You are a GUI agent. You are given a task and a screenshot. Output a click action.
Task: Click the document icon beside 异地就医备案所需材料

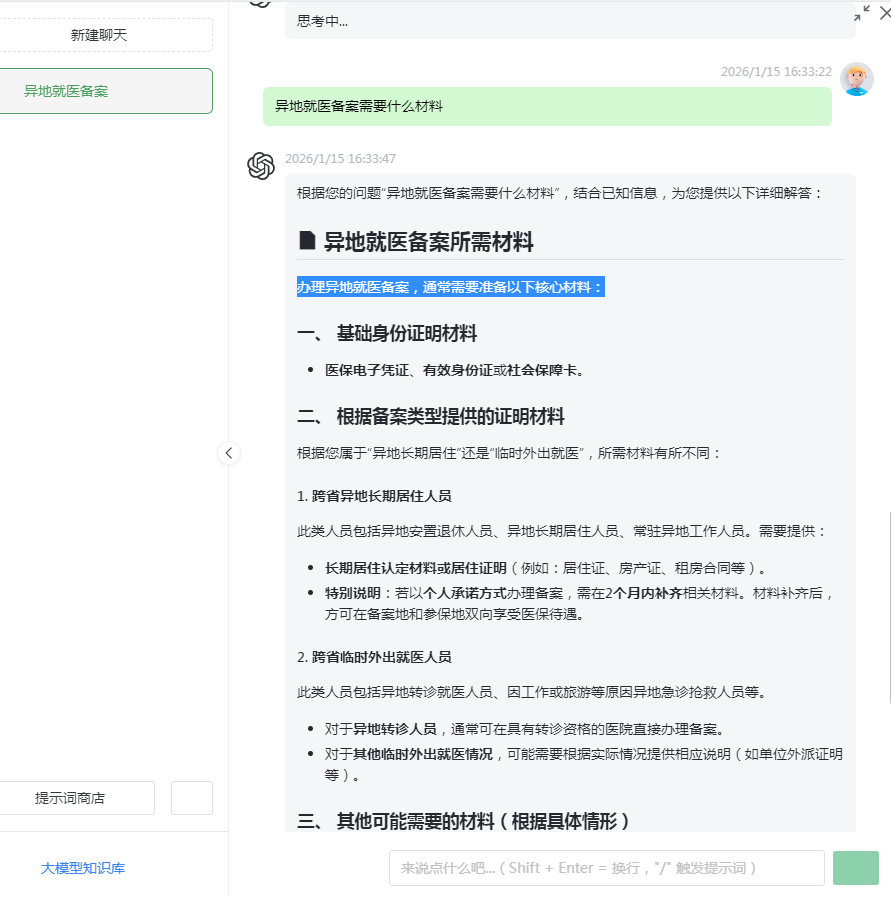[308, 241]
